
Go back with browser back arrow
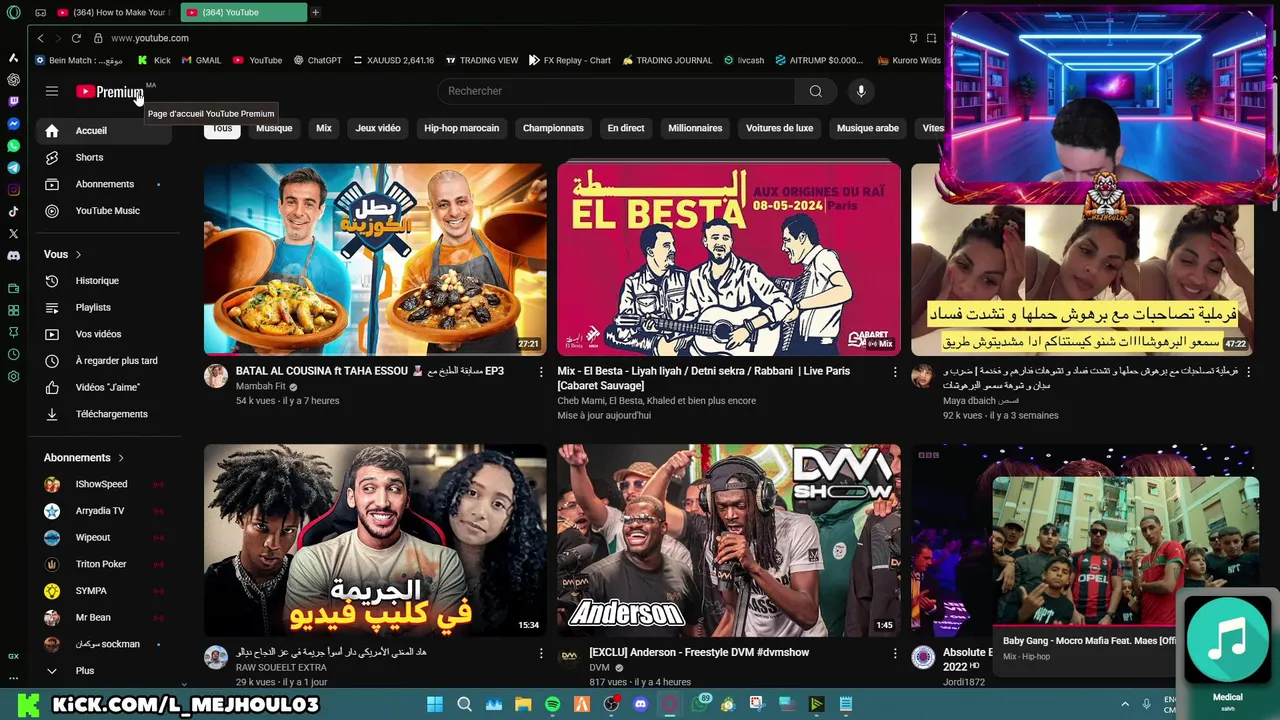pos(41,38)
